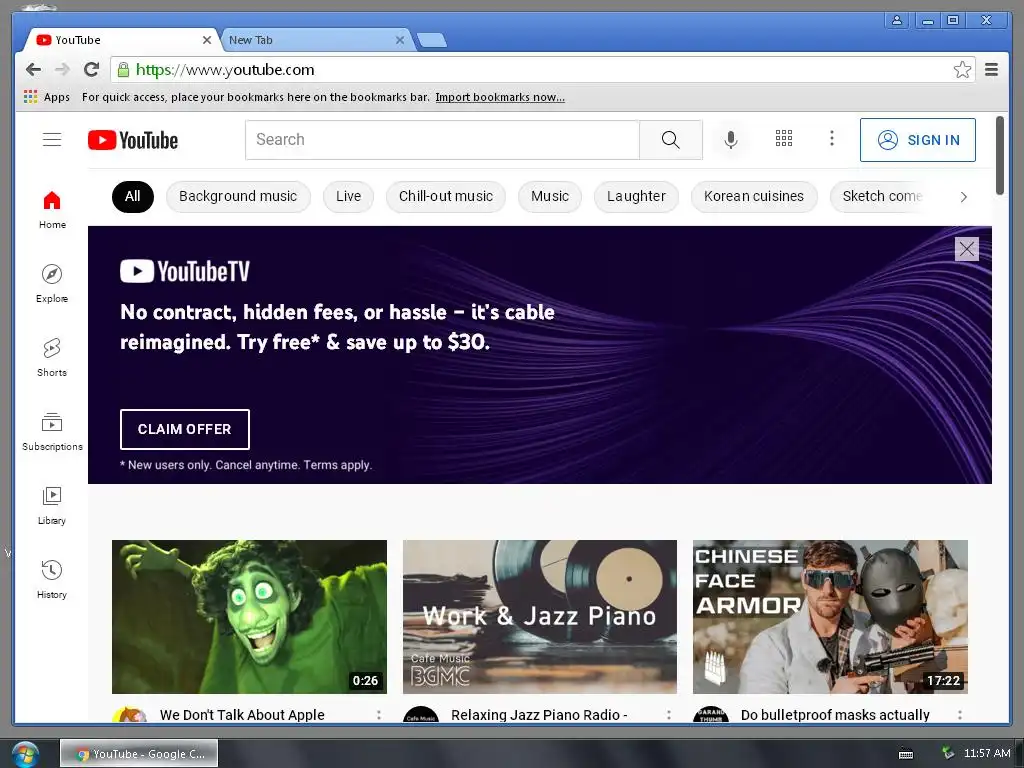Start voice search with microphone icon
The height and width of the screenshot is (768, 1024).
731,140
